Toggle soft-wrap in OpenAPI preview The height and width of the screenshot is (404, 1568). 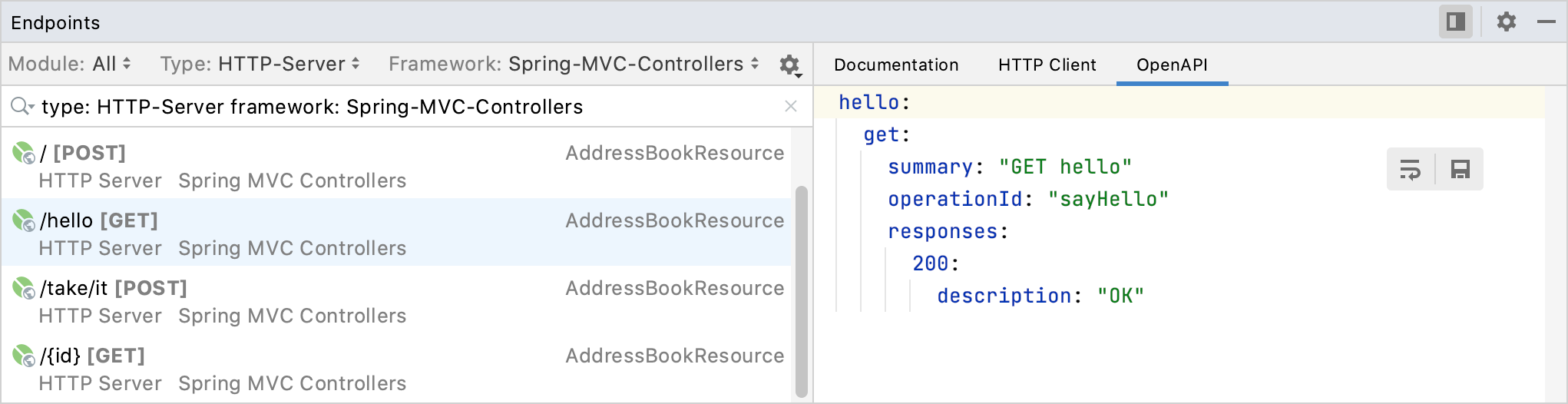point(1411,169)
